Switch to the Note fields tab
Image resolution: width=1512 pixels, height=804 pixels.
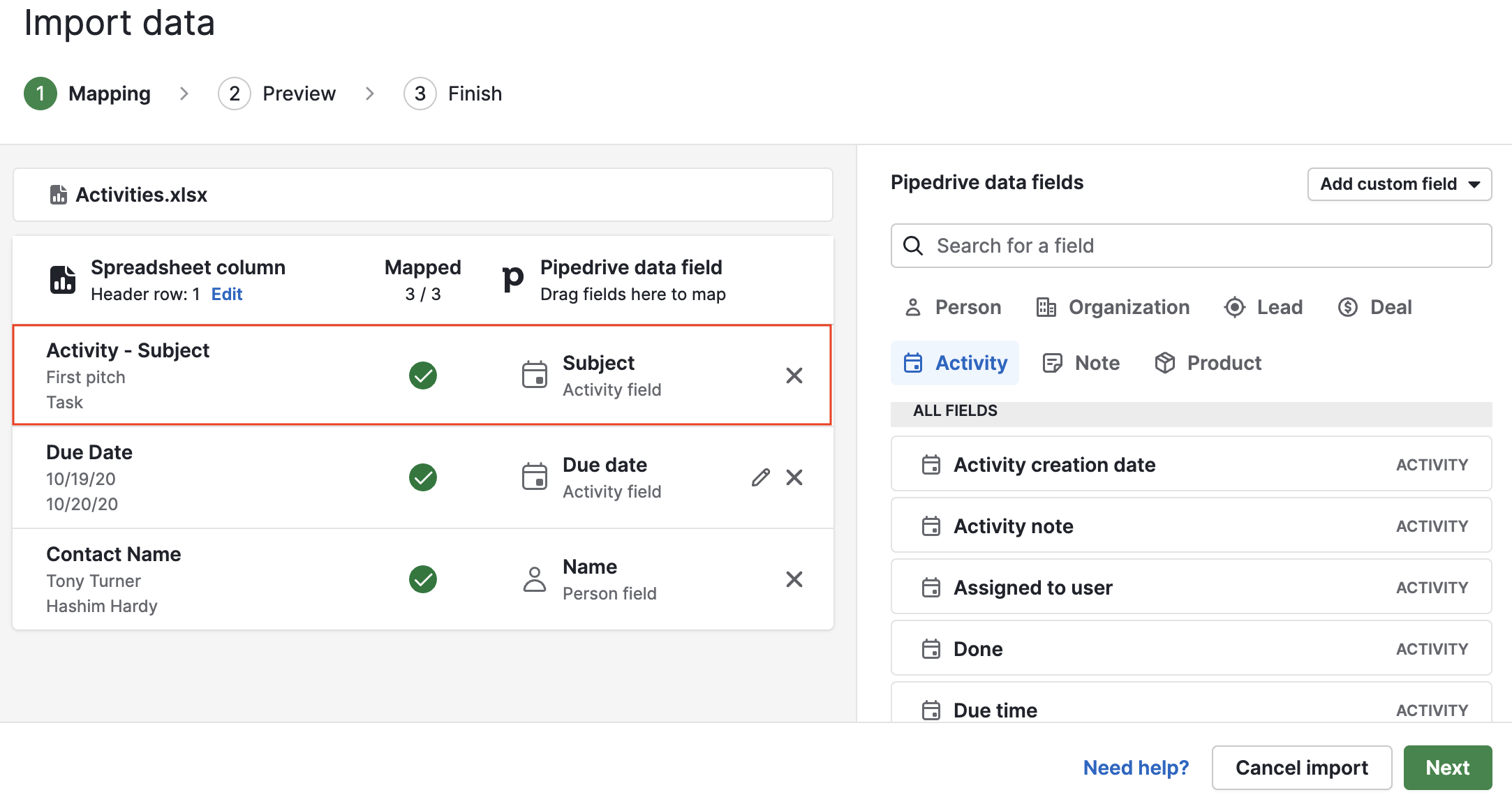(x=1081, y=363)
